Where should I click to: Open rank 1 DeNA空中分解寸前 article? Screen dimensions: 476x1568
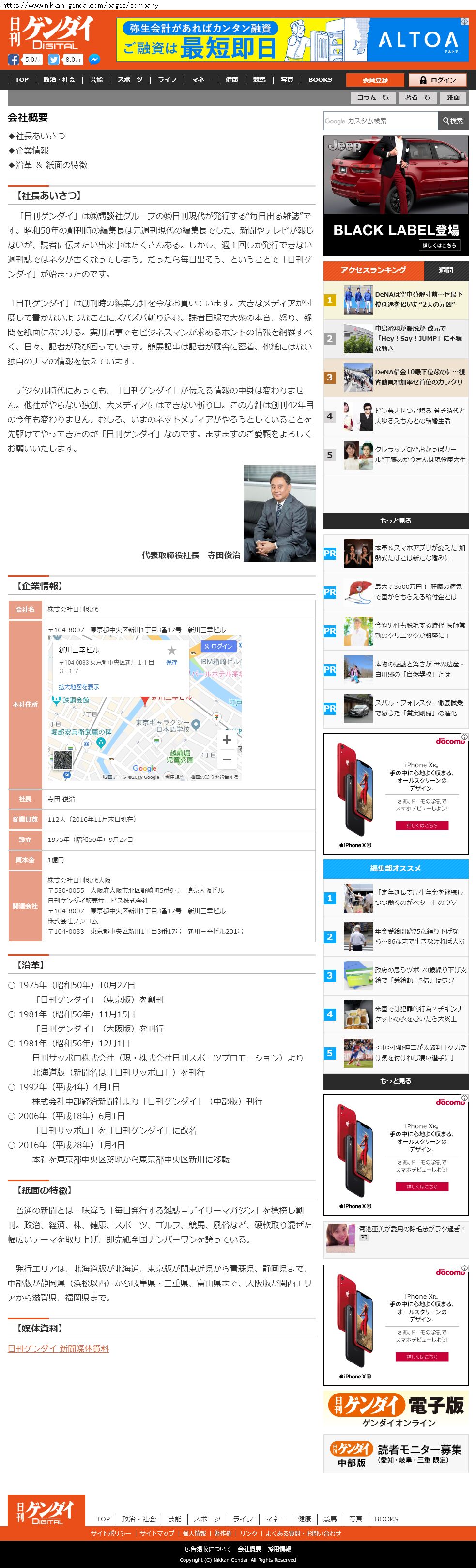(x=396, y=300)
